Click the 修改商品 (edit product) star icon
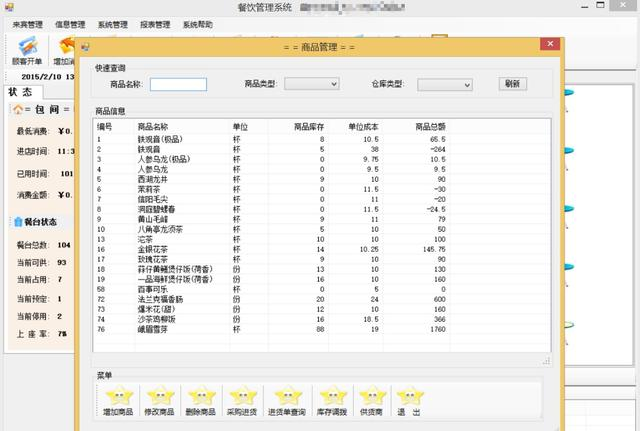Screen dimensions: 640x431 [160, 398]
